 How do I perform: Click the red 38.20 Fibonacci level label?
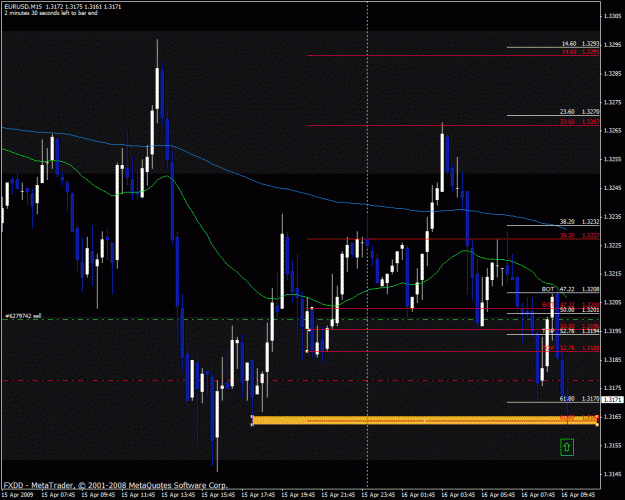pos(579,236)
